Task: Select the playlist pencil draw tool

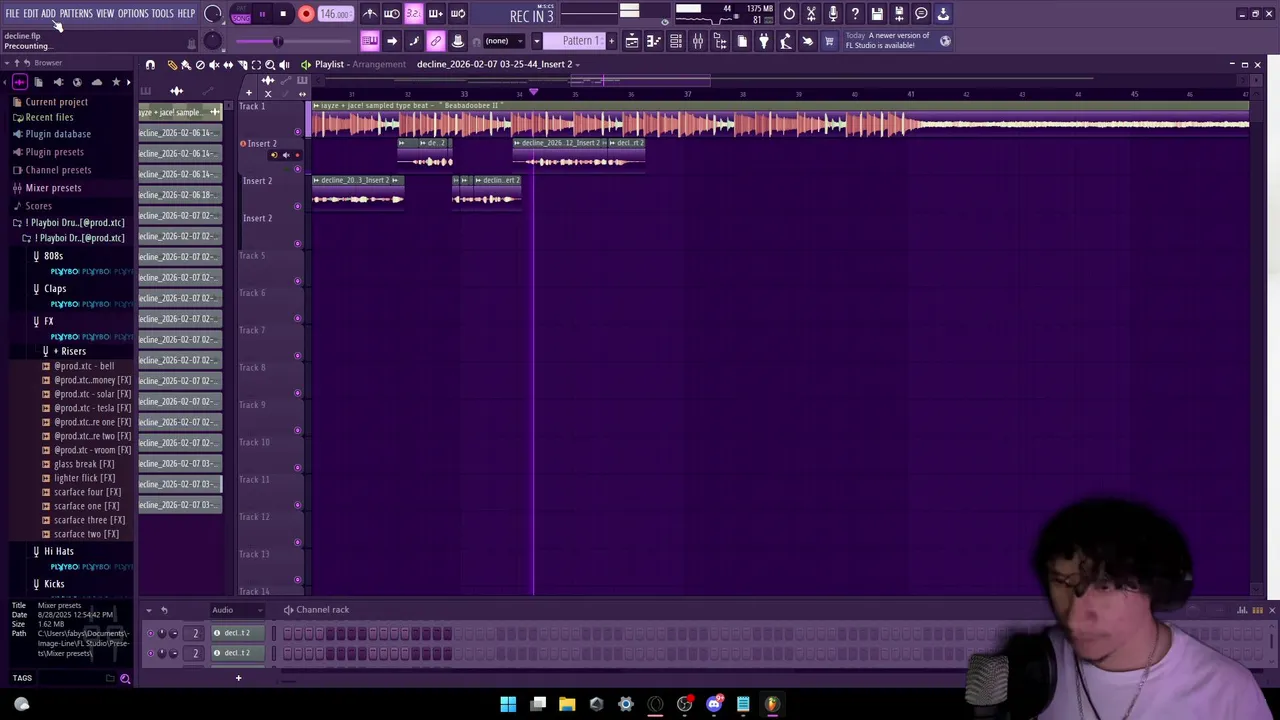Action: (172, 64)
